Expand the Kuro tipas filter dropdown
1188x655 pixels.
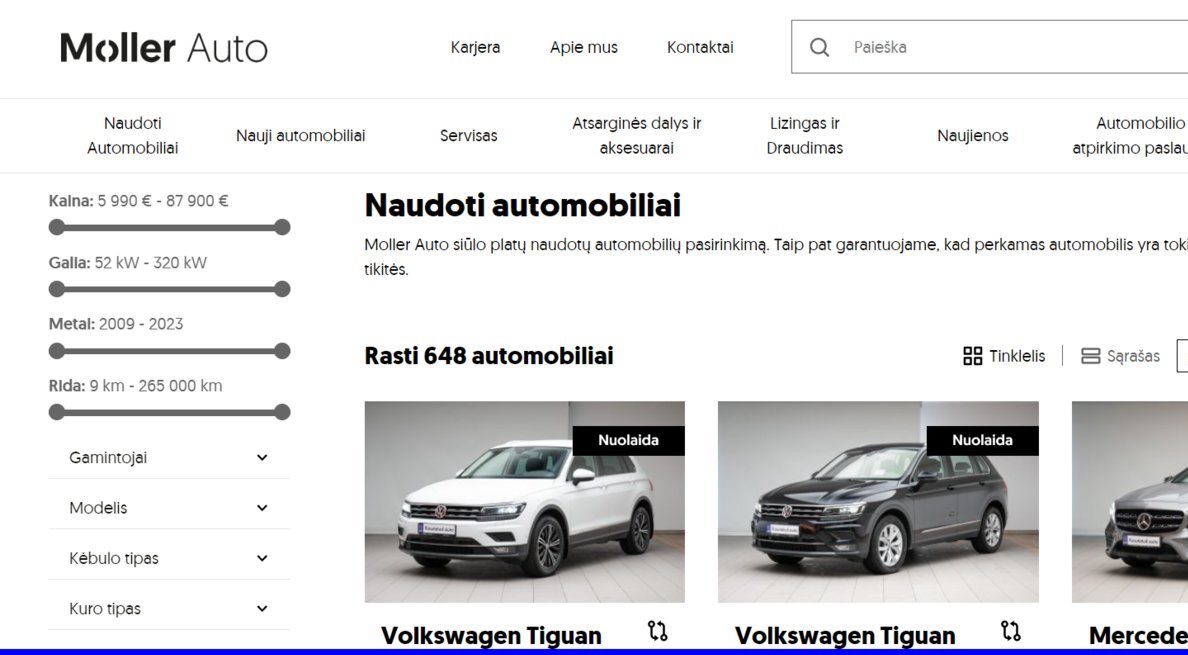click(169, 609)
